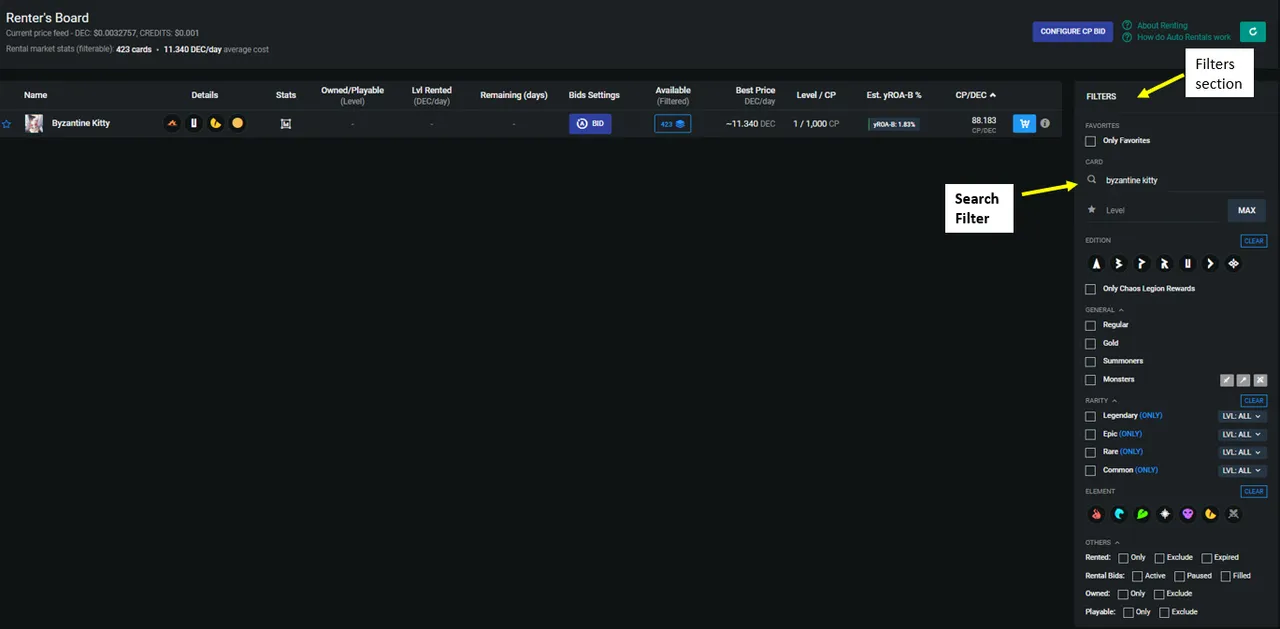Click the search magnifier icon in Card filter

(1092, 181)
